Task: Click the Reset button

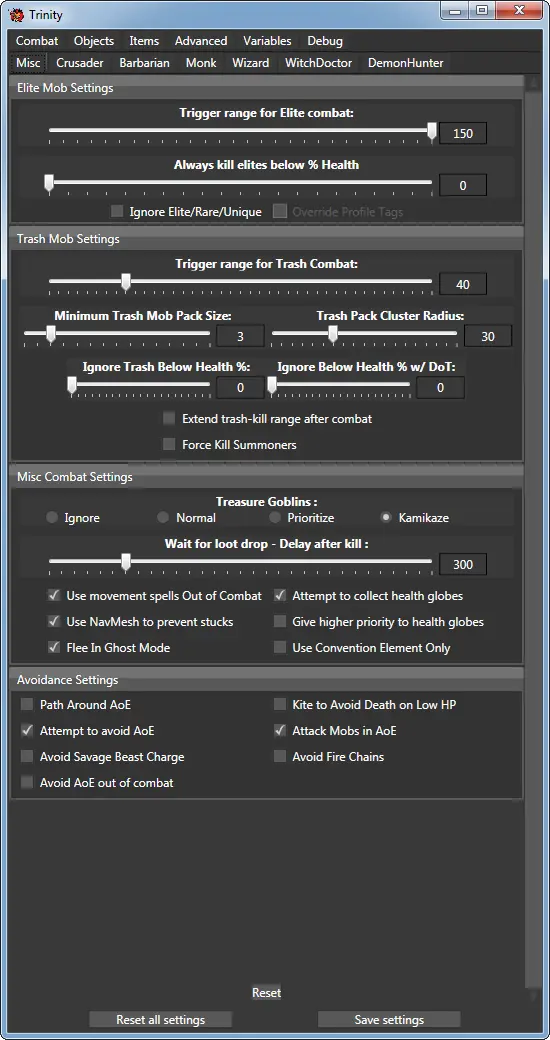Action: click(x=266, y=993)
